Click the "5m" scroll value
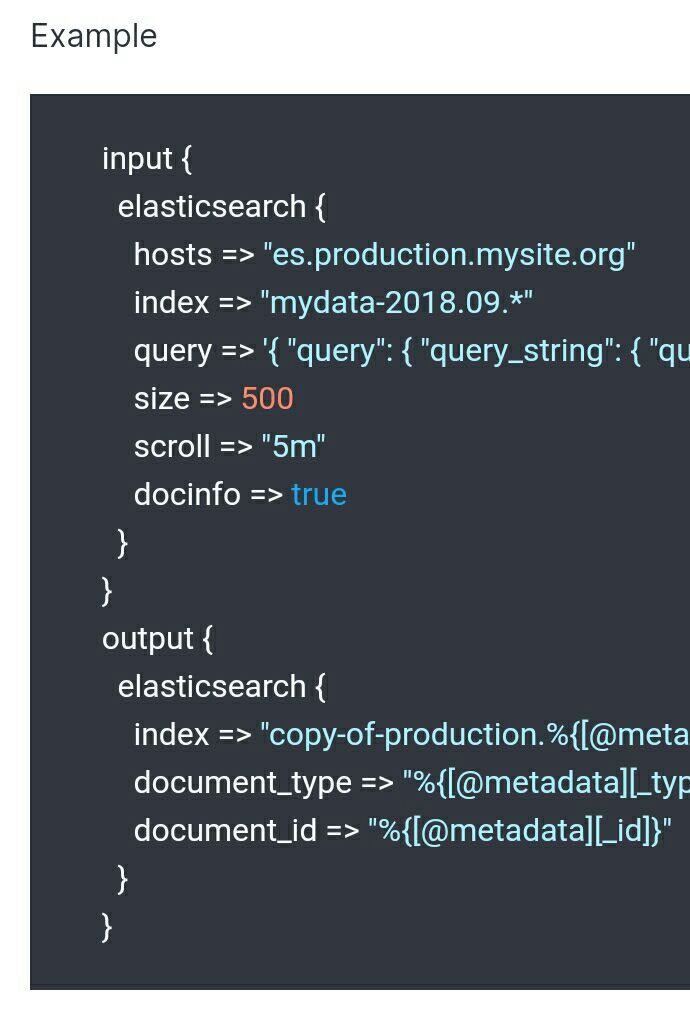Screen dimensions: 690x1023 pyautogui.click(x=293, y=447)
